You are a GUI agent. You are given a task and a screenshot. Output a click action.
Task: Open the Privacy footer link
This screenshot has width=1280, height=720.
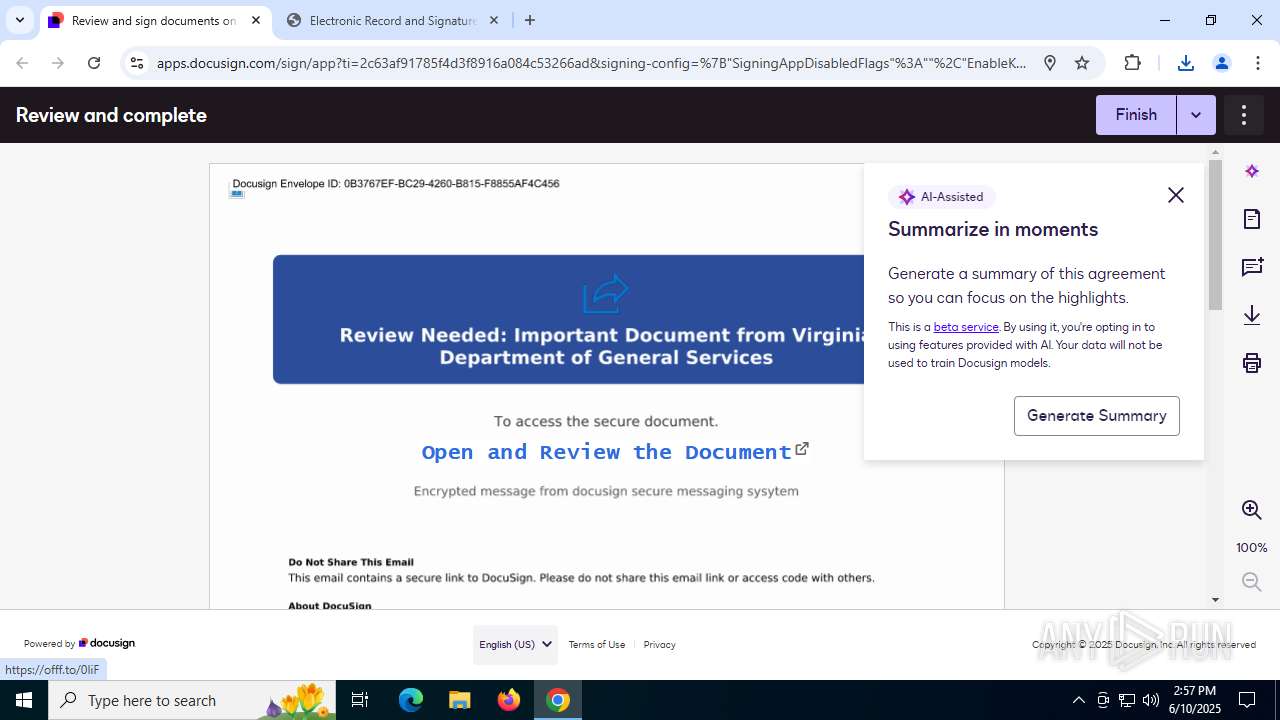tap(659, 645)
